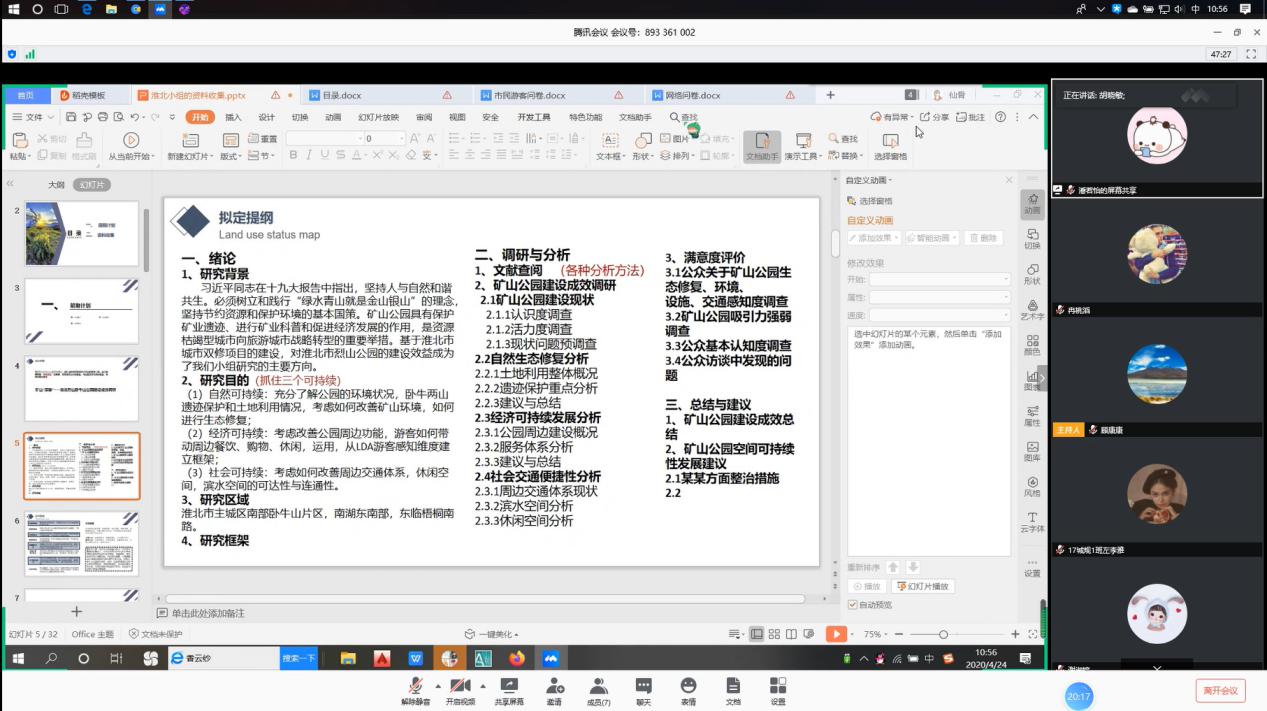Open the 表情 emoji reactions icon

[x=688, y=686]
